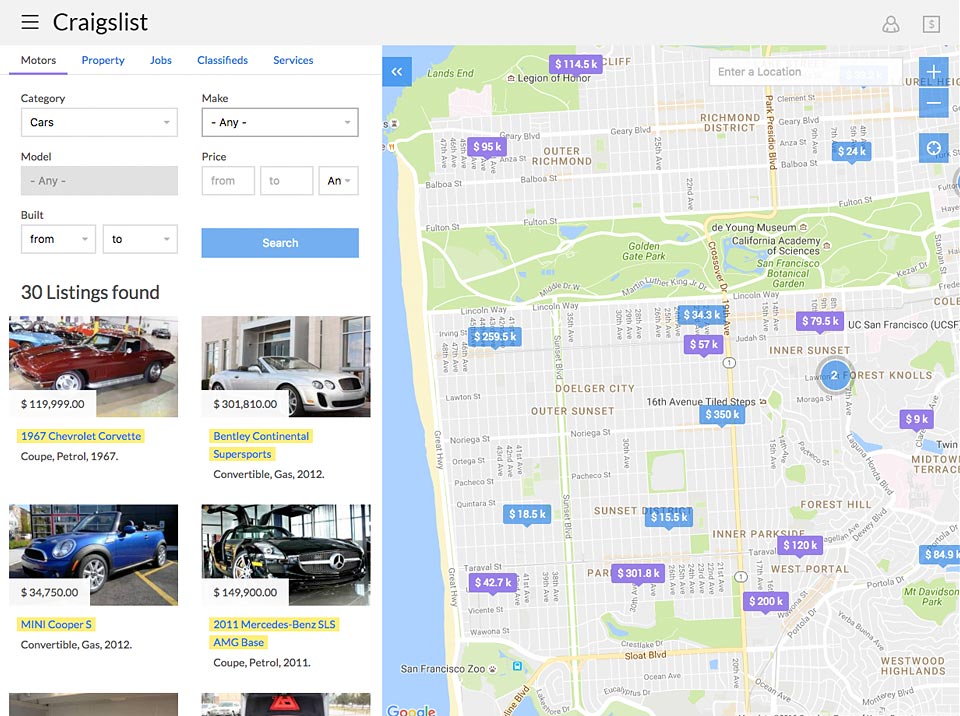Click the $119,999.00 price tag
Viewport: 960px width, 716px height.
pyautogui.click(x=53, y=404)
